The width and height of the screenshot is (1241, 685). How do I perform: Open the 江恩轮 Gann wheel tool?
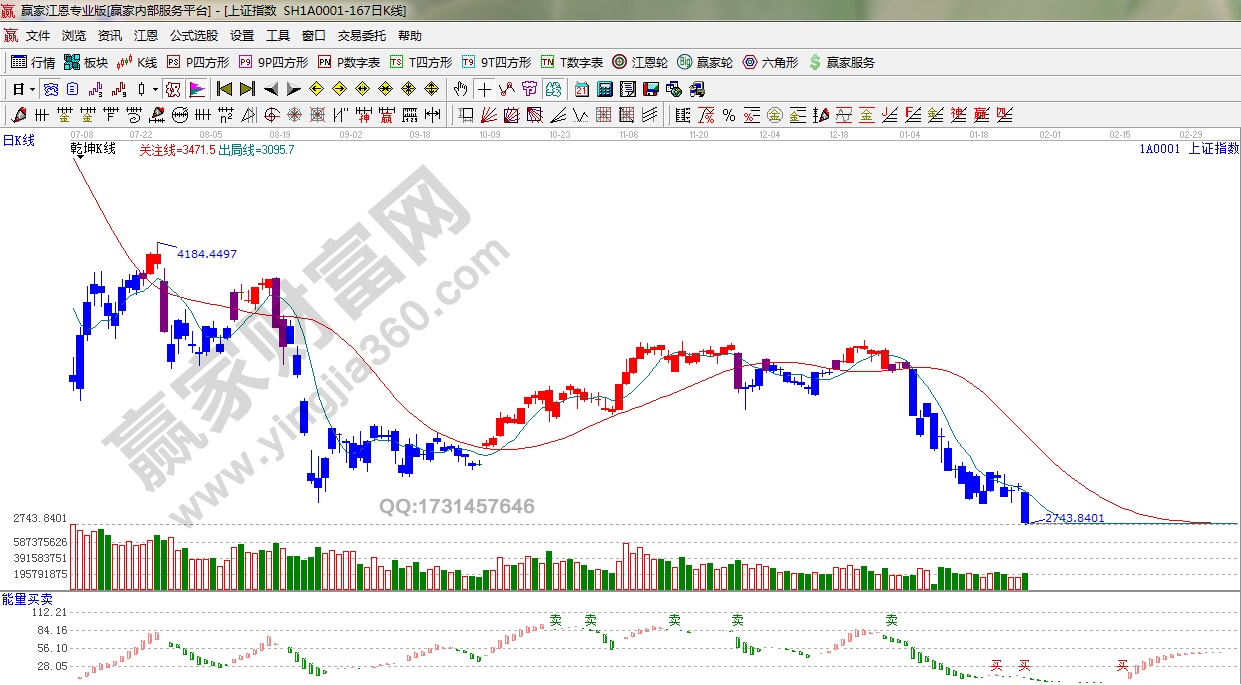[x=640, y=62]
